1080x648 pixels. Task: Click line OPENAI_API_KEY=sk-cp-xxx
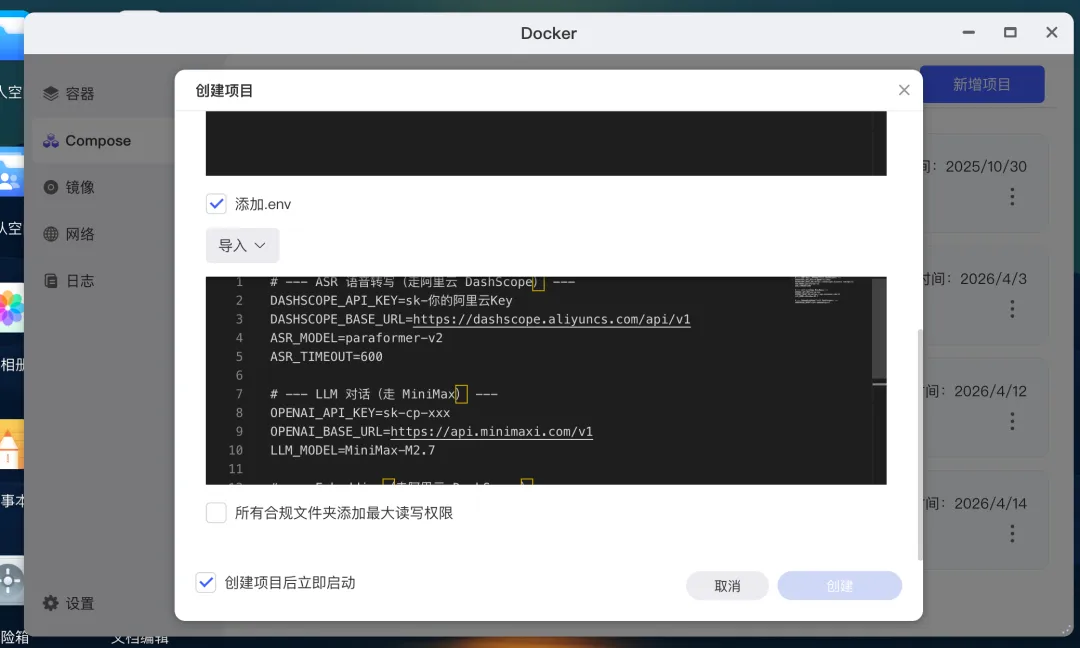click(x=360, y=412)
